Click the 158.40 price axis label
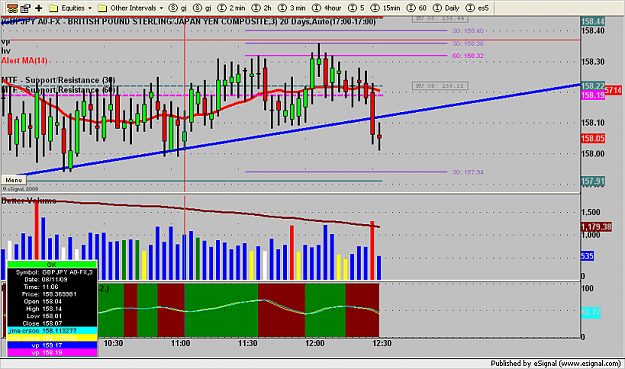625x369 pixels. click(593, 31)
